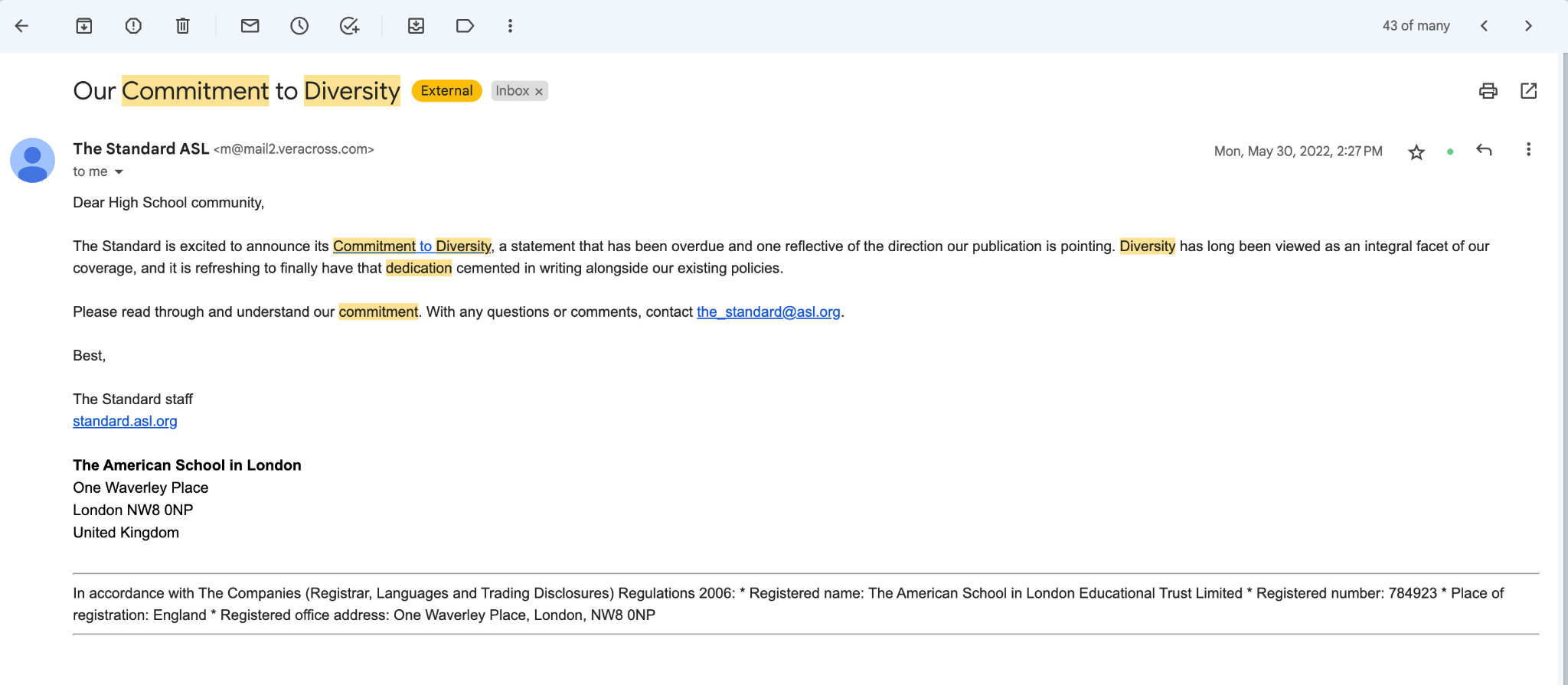The image size is (1568, 685).
Task: Report this email as spam
Action: 133,26
